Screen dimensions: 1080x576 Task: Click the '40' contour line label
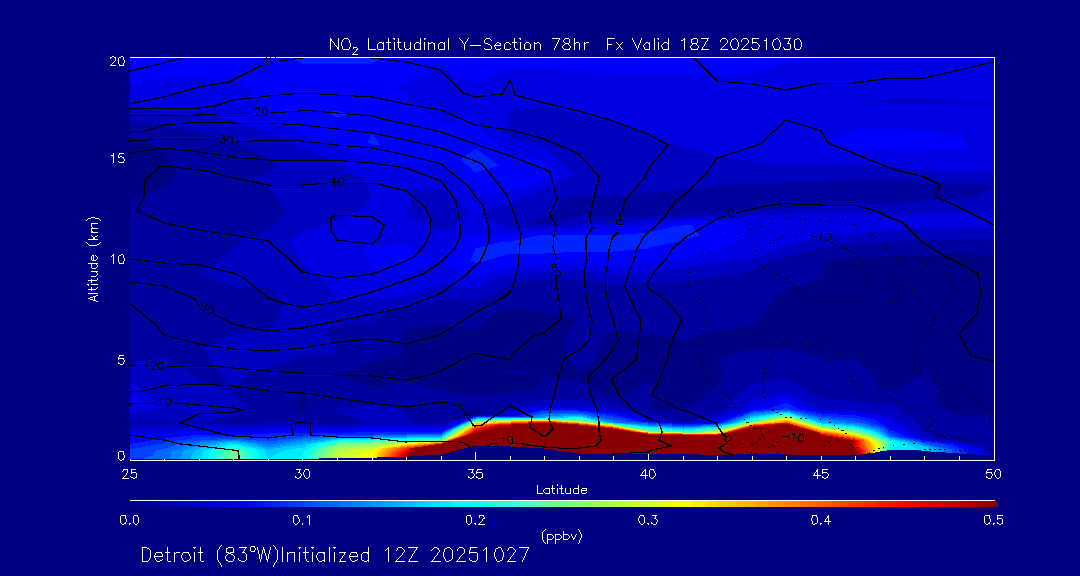pos(337,182)
